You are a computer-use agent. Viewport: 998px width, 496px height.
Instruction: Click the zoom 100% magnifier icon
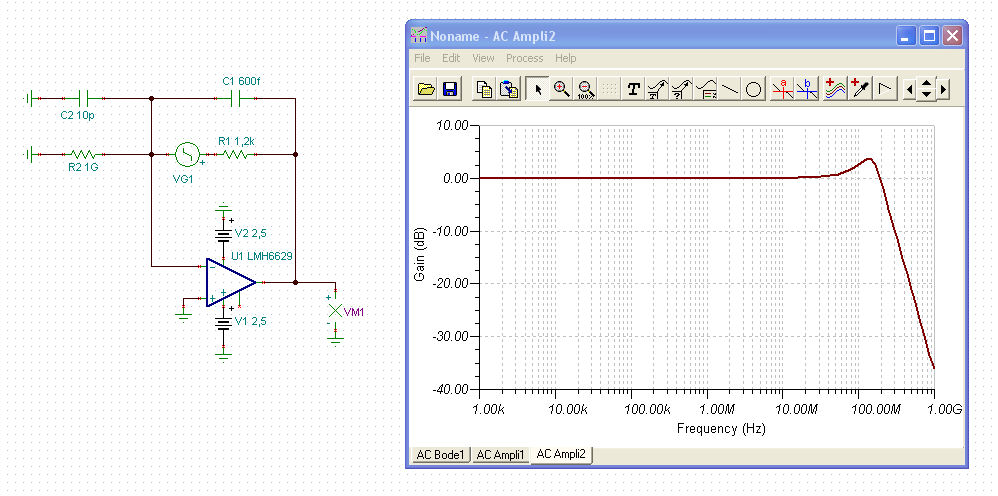pyautogui.click(x=586, y=89)
